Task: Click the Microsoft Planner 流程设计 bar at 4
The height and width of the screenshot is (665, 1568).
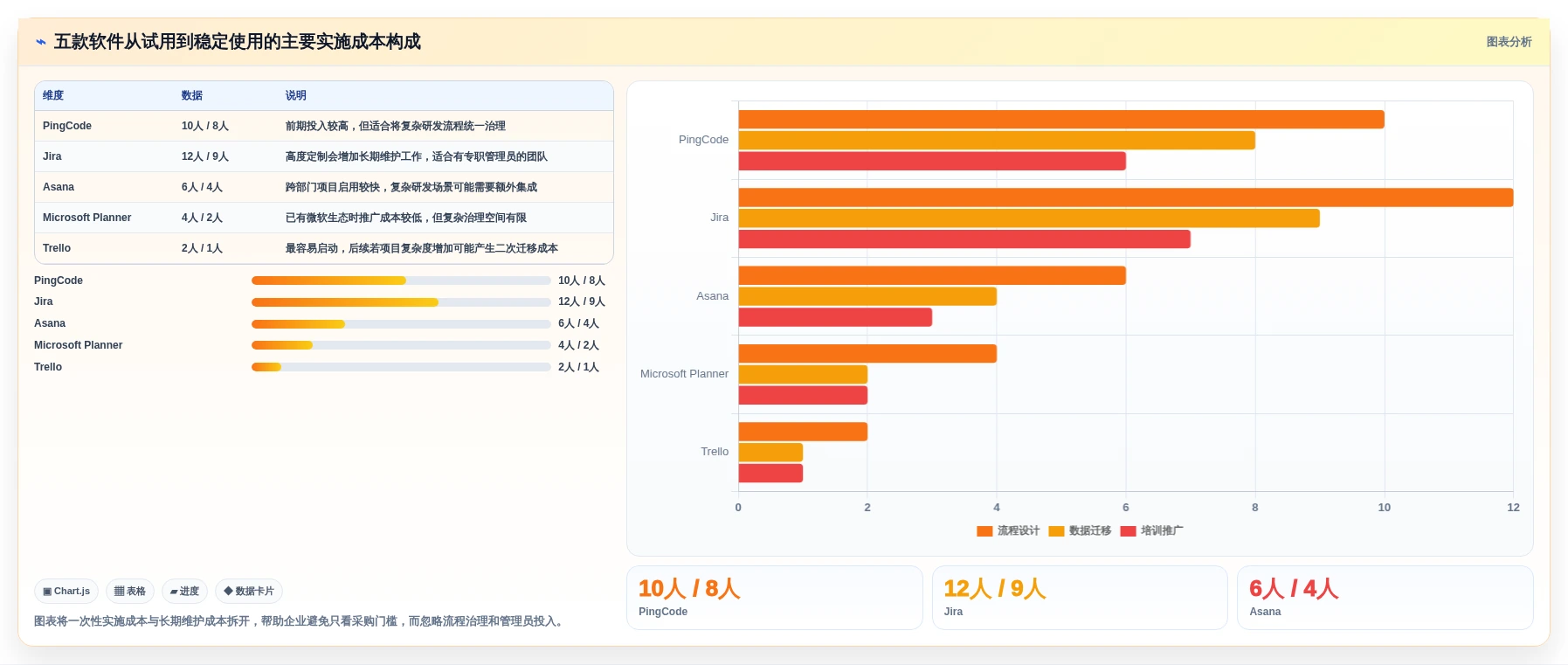Action: click(x=867, y=354)
